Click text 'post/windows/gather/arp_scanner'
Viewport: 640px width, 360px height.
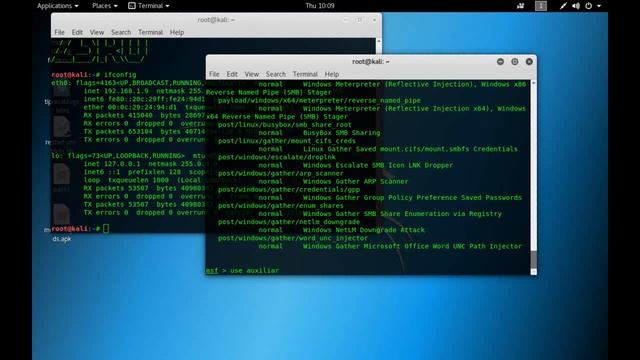pyautogui.click(x=280, y=173)
